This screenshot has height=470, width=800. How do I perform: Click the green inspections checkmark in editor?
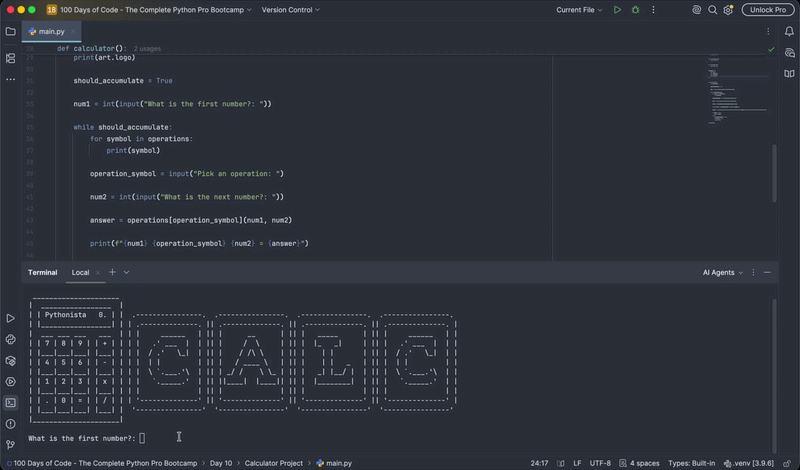(771, 50)
